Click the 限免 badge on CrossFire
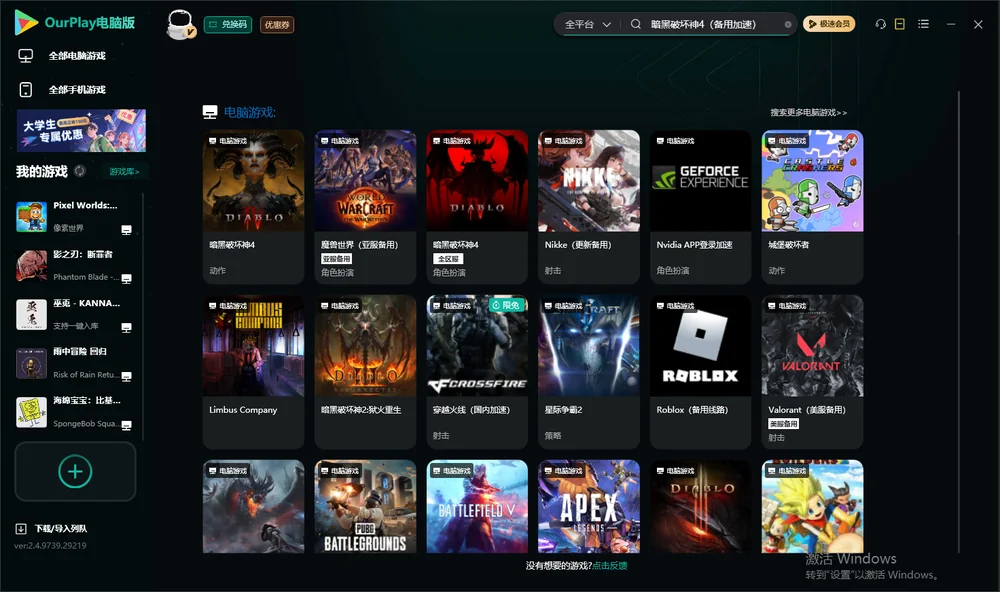The height and width of the screenshot is (592, 1000). pyautogui.click(x=507, y=305)
